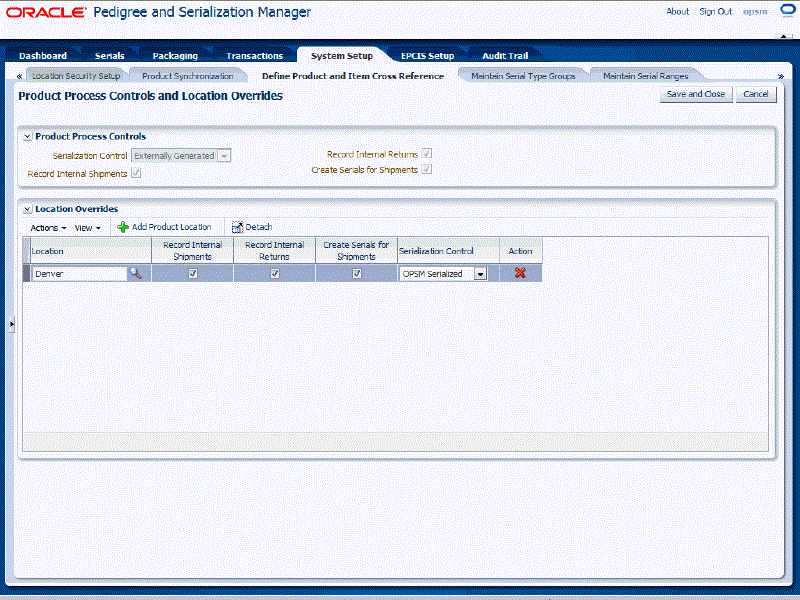This screenshot has height=600, width=800.
Task: Click the Cancel button
Action: coord(756,94)
